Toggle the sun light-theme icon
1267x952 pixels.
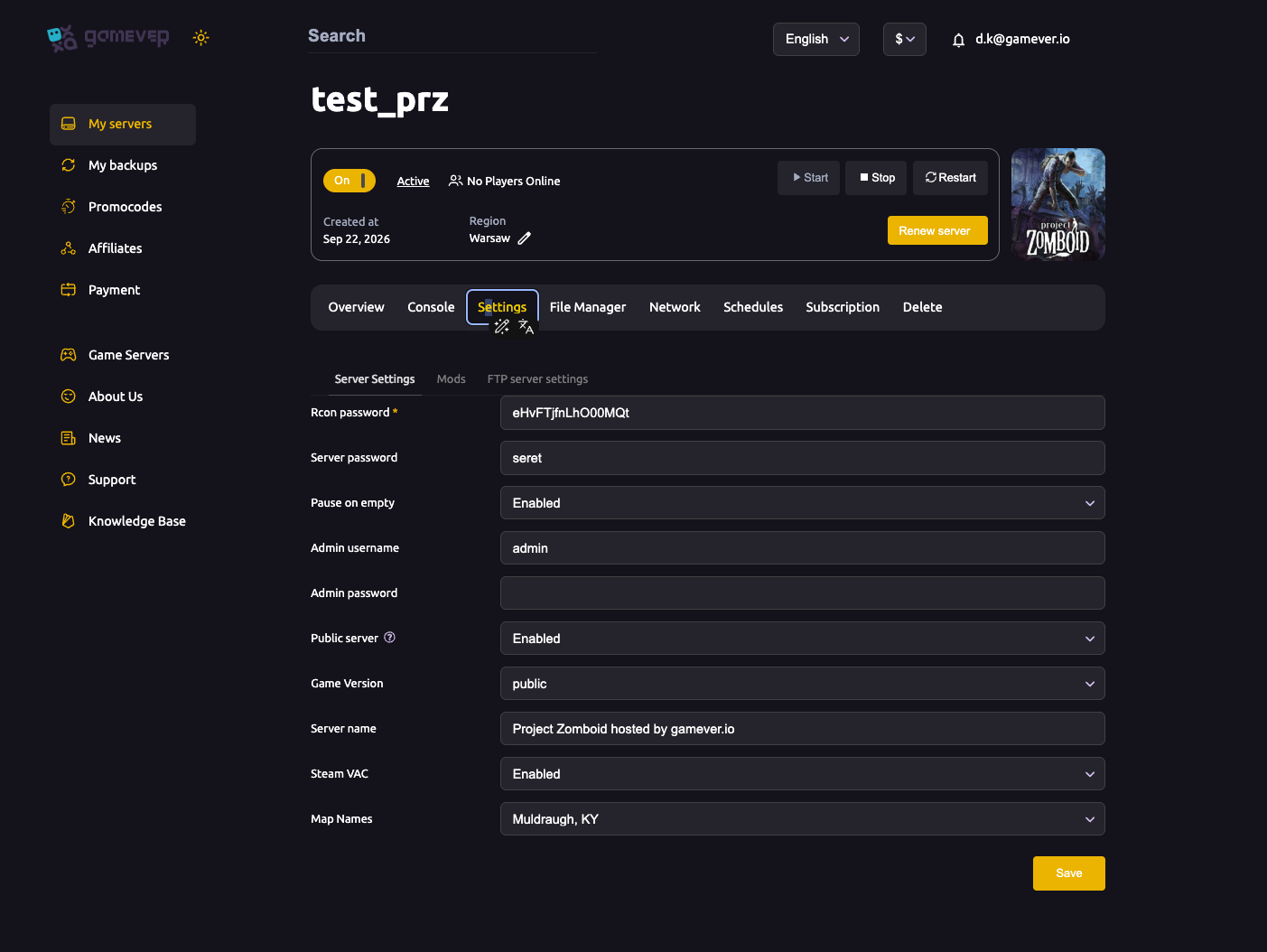pos(201,38)
